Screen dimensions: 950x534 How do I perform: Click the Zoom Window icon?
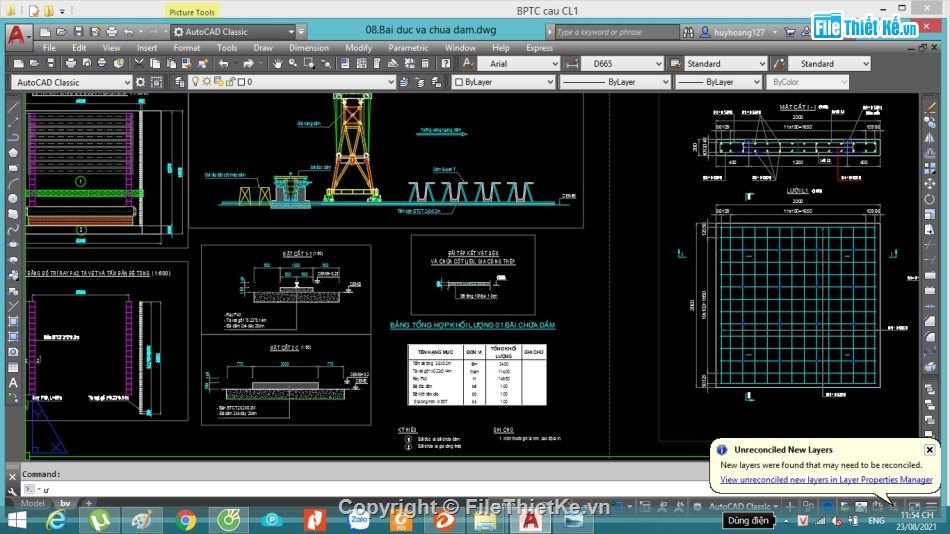click(x=309, y=63)
